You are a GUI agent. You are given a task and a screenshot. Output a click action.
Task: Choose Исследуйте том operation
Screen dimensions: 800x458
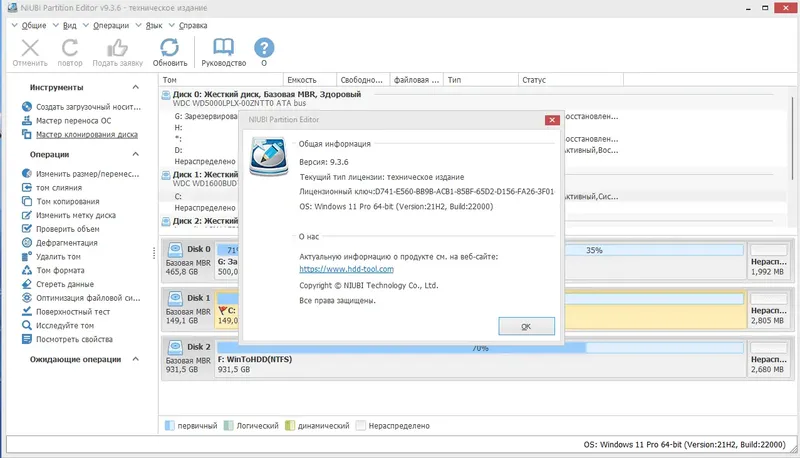click(59, 325)
